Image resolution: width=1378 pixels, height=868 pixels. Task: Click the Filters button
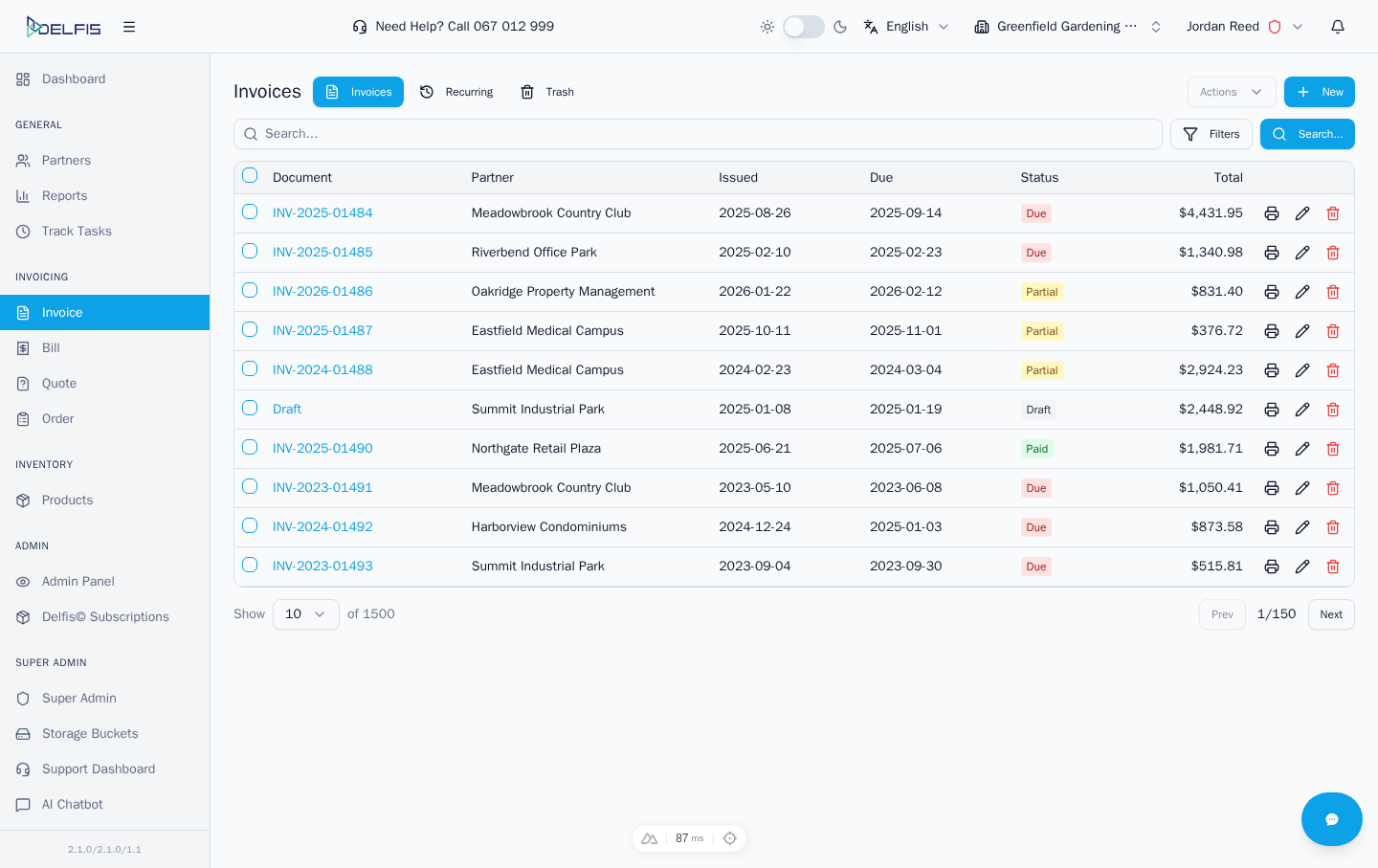coord(1211,134)
